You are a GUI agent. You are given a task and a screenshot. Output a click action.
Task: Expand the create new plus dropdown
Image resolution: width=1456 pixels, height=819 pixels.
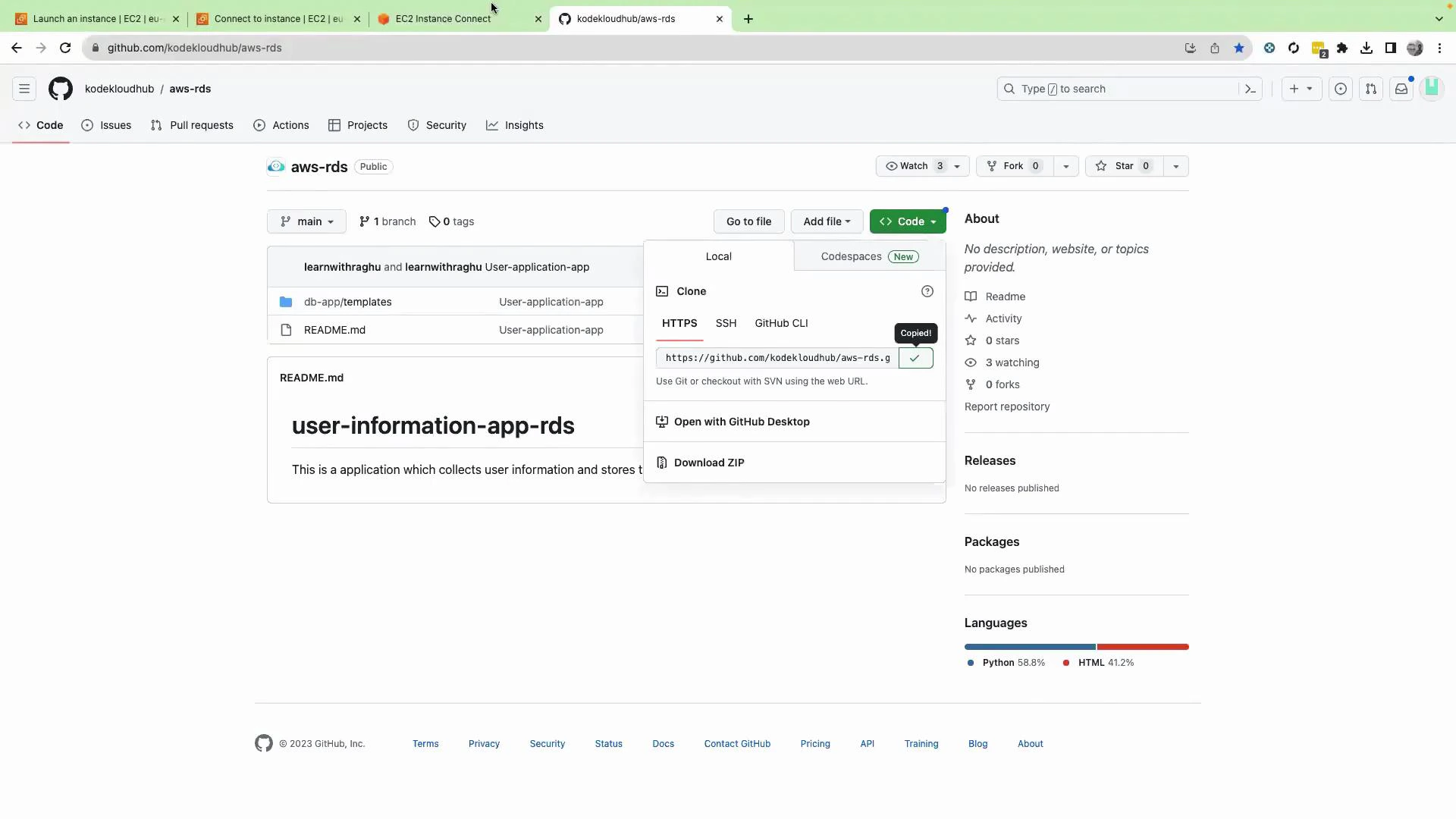[1301, 89]
